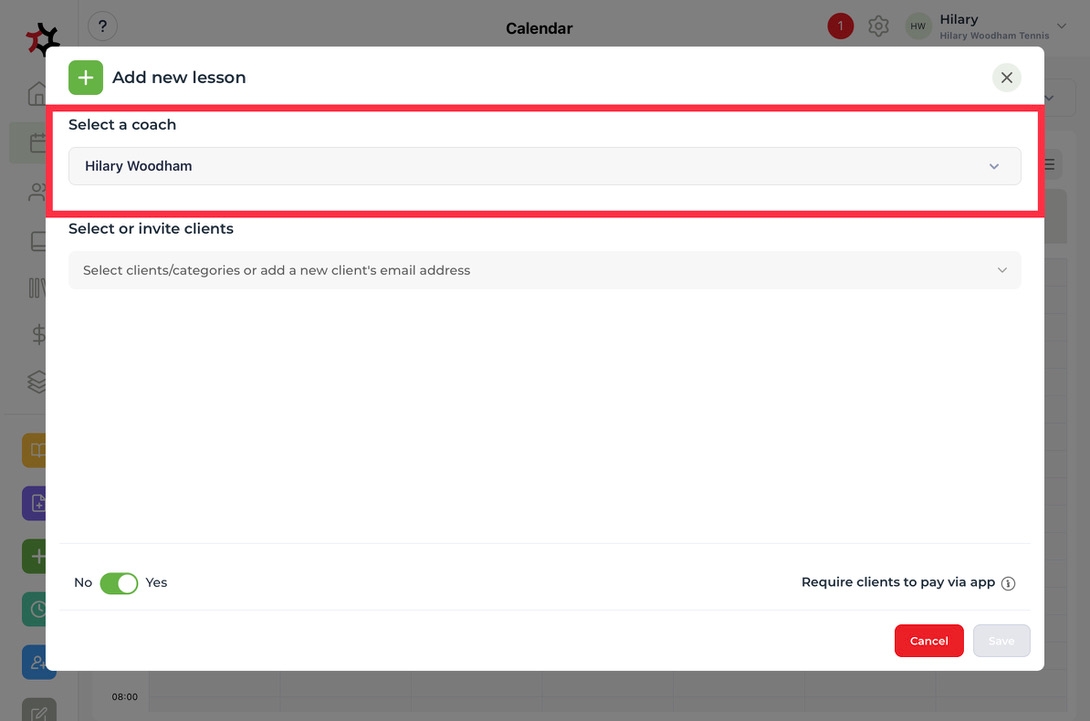Click the info icon beside Require clients to pay
Image resolution: width=1090 pixels, height=721 pixels.
click(x=1008, y=583)
